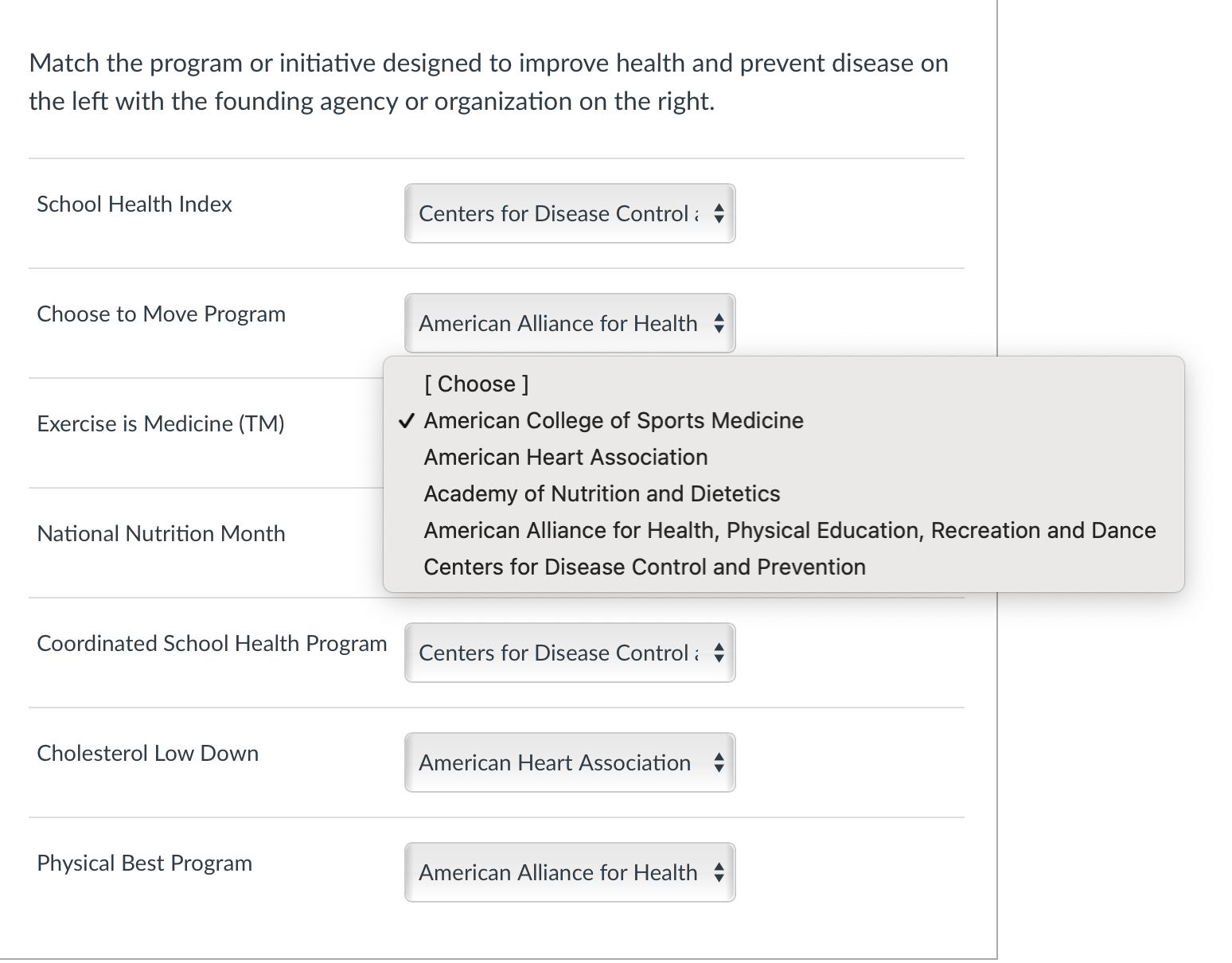Click the checkmark beside the selected option
1232x963 pixels.
pyautogui.click(x=406, y=420)
